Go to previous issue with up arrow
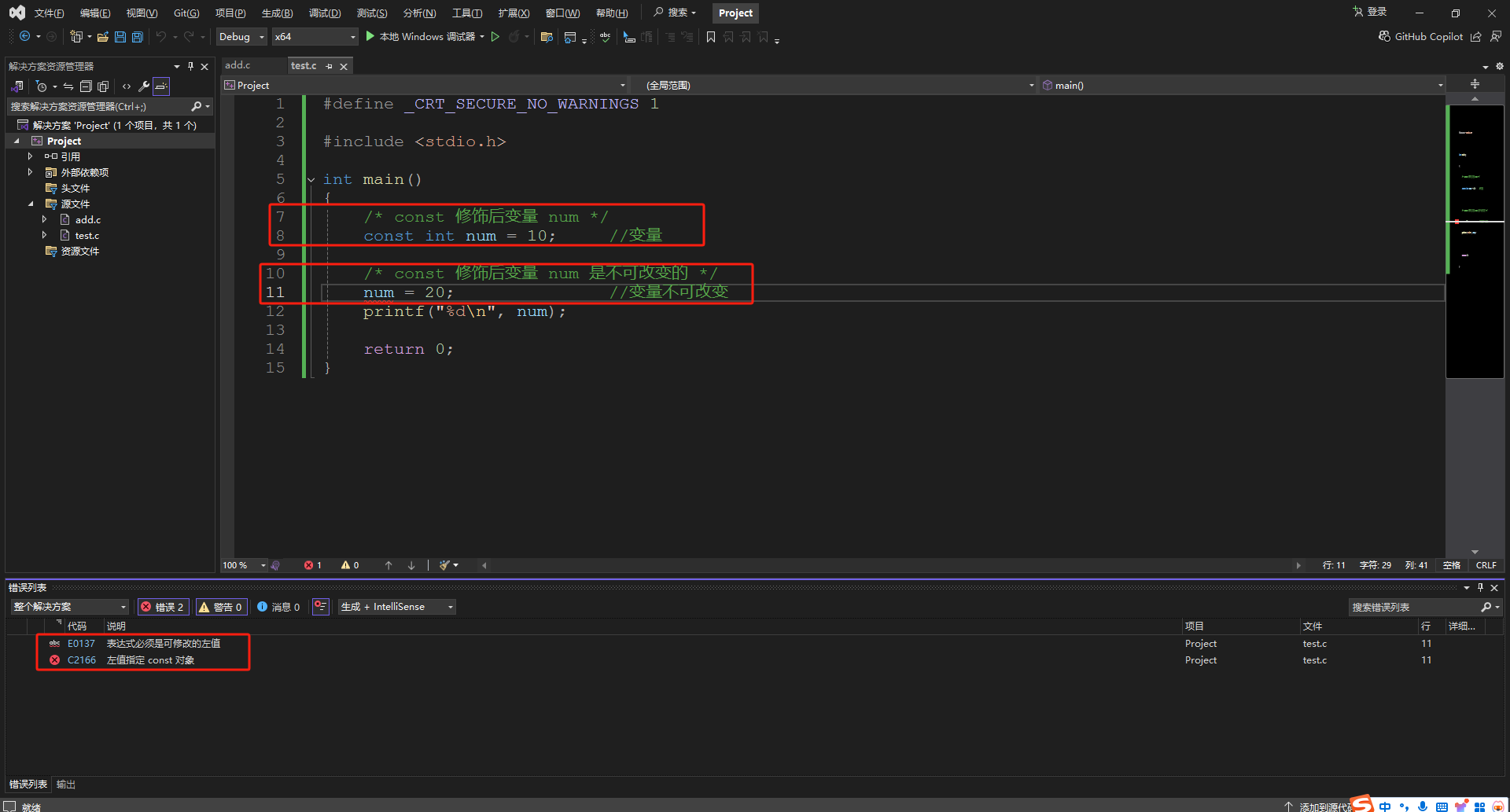 coord(389,565)
